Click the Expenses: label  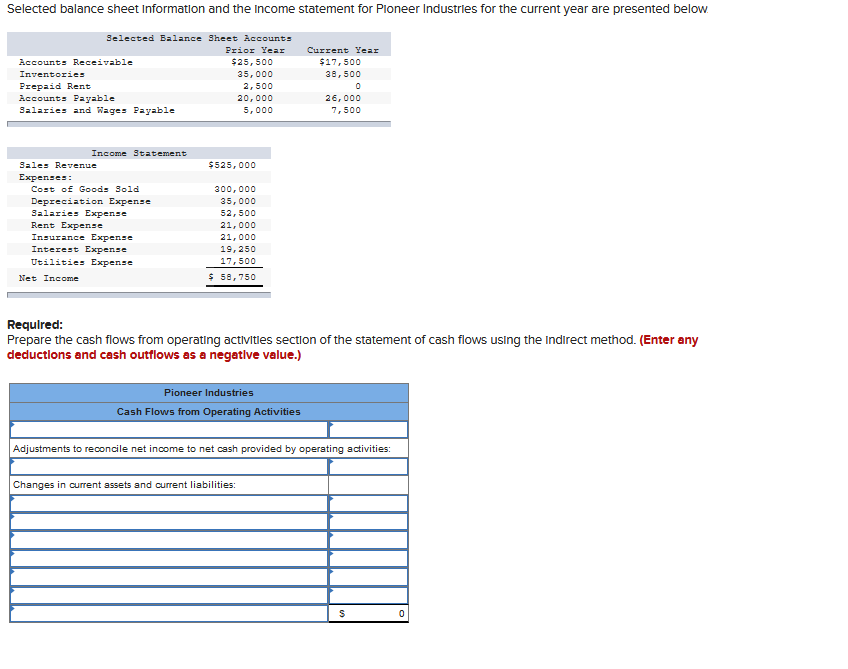45,177
